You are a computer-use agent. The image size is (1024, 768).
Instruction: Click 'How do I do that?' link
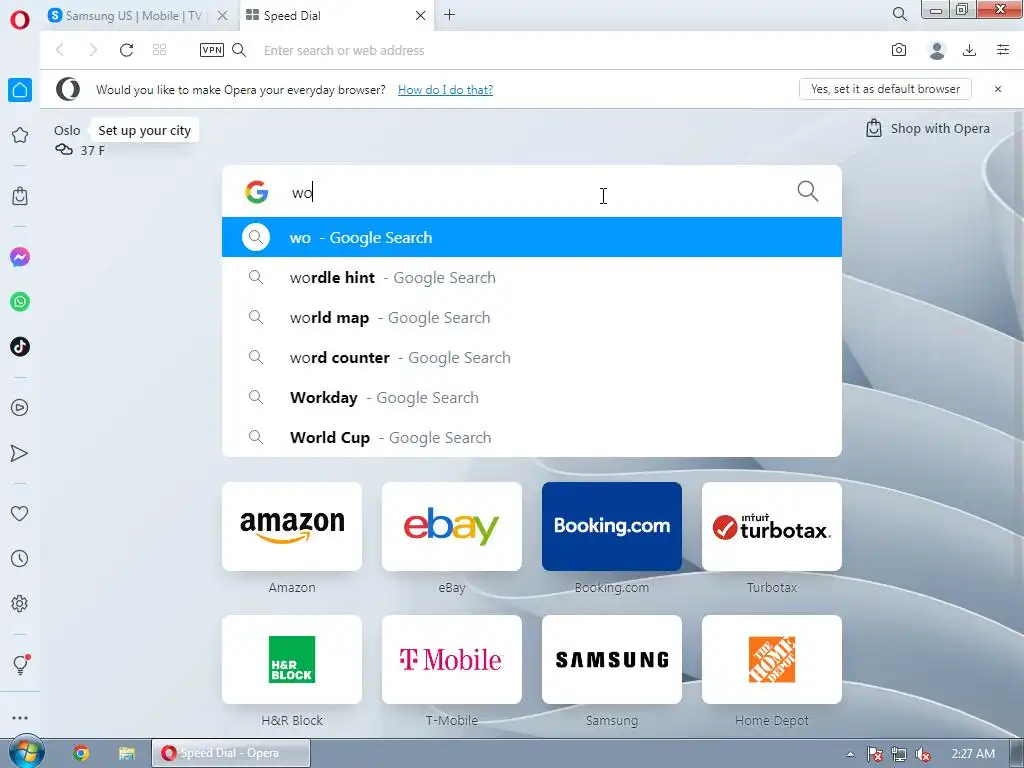445,89
